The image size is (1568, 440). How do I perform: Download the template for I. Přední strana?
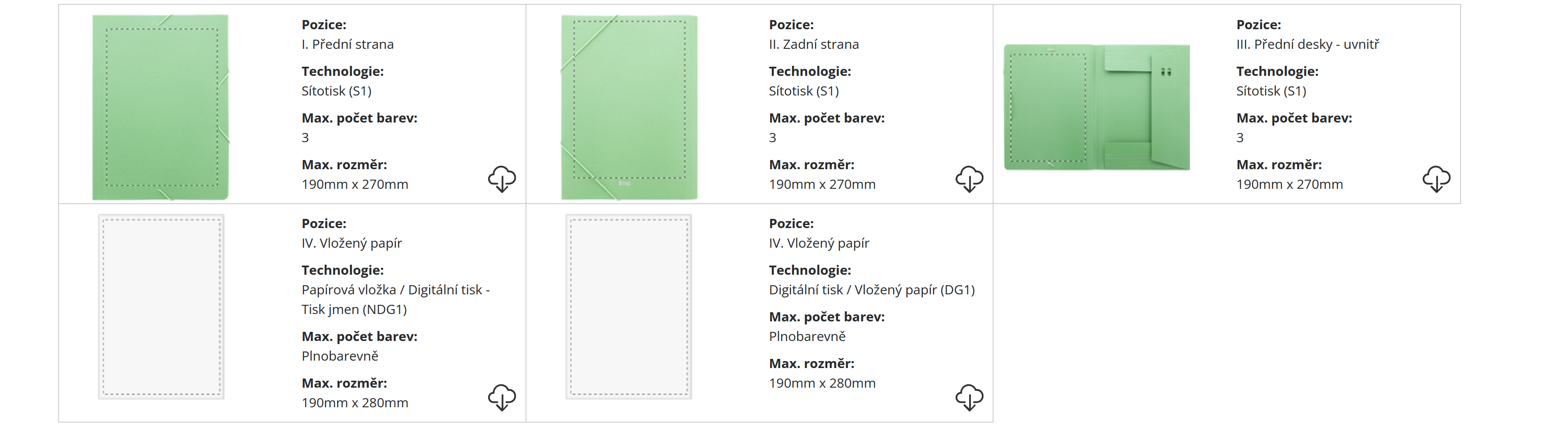pos(502,179)
